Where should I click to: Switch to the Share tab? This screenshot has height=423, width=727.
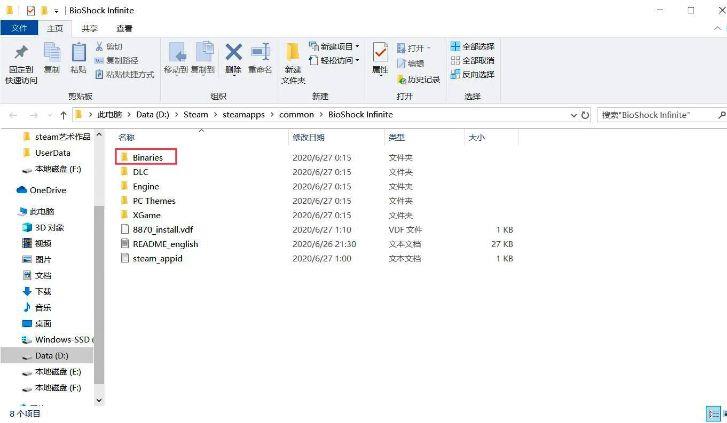coord(89,28)
